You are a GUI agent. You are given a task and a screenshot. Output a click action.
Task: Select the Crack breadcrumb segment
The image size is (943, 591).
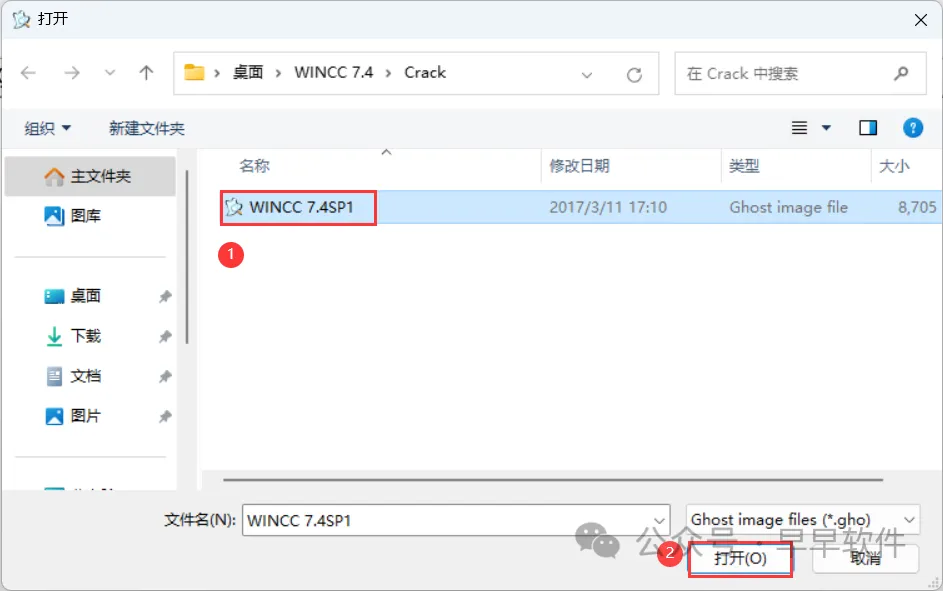tap(425, 73)
